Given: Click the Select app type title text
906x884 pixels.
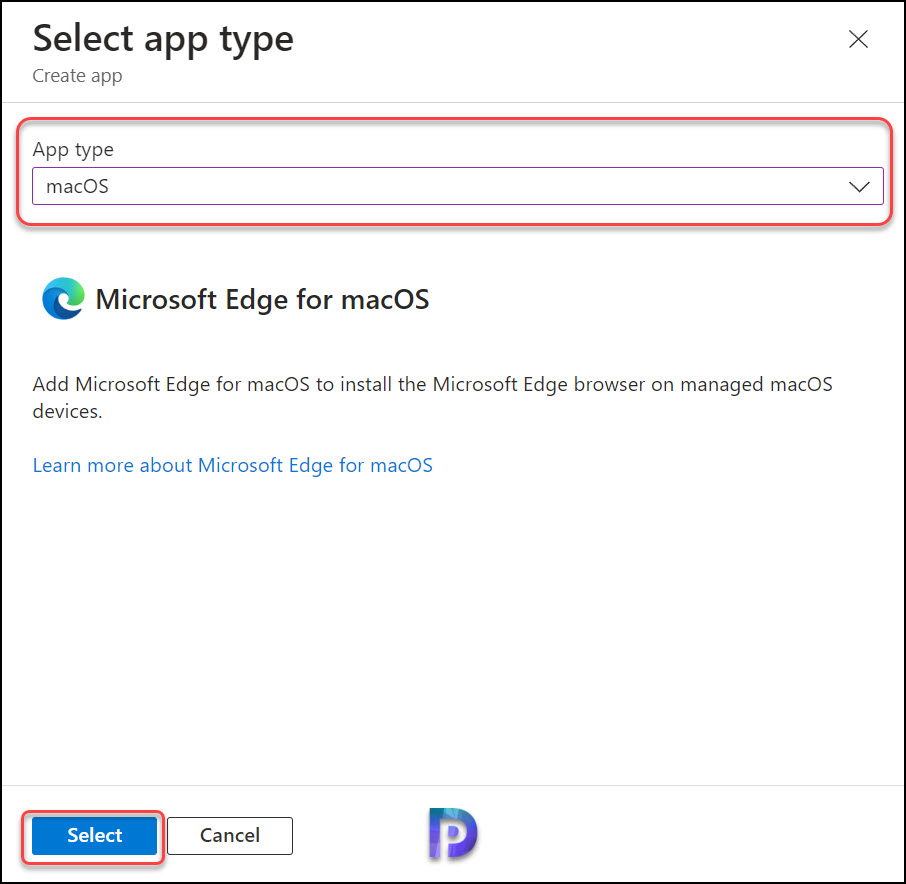Looking at the screenshot, I should (163, 39).
